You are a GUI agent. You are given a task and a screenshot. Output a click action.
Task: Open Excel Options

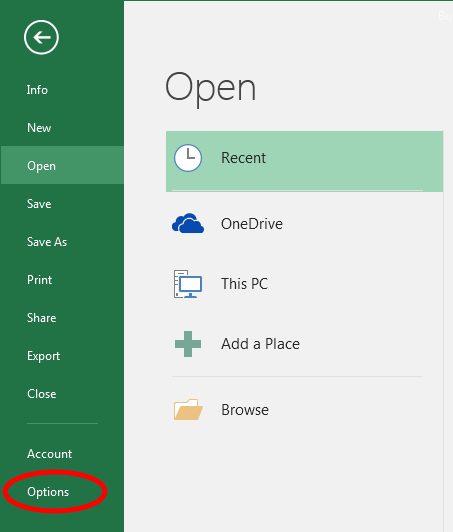point(48,492)
